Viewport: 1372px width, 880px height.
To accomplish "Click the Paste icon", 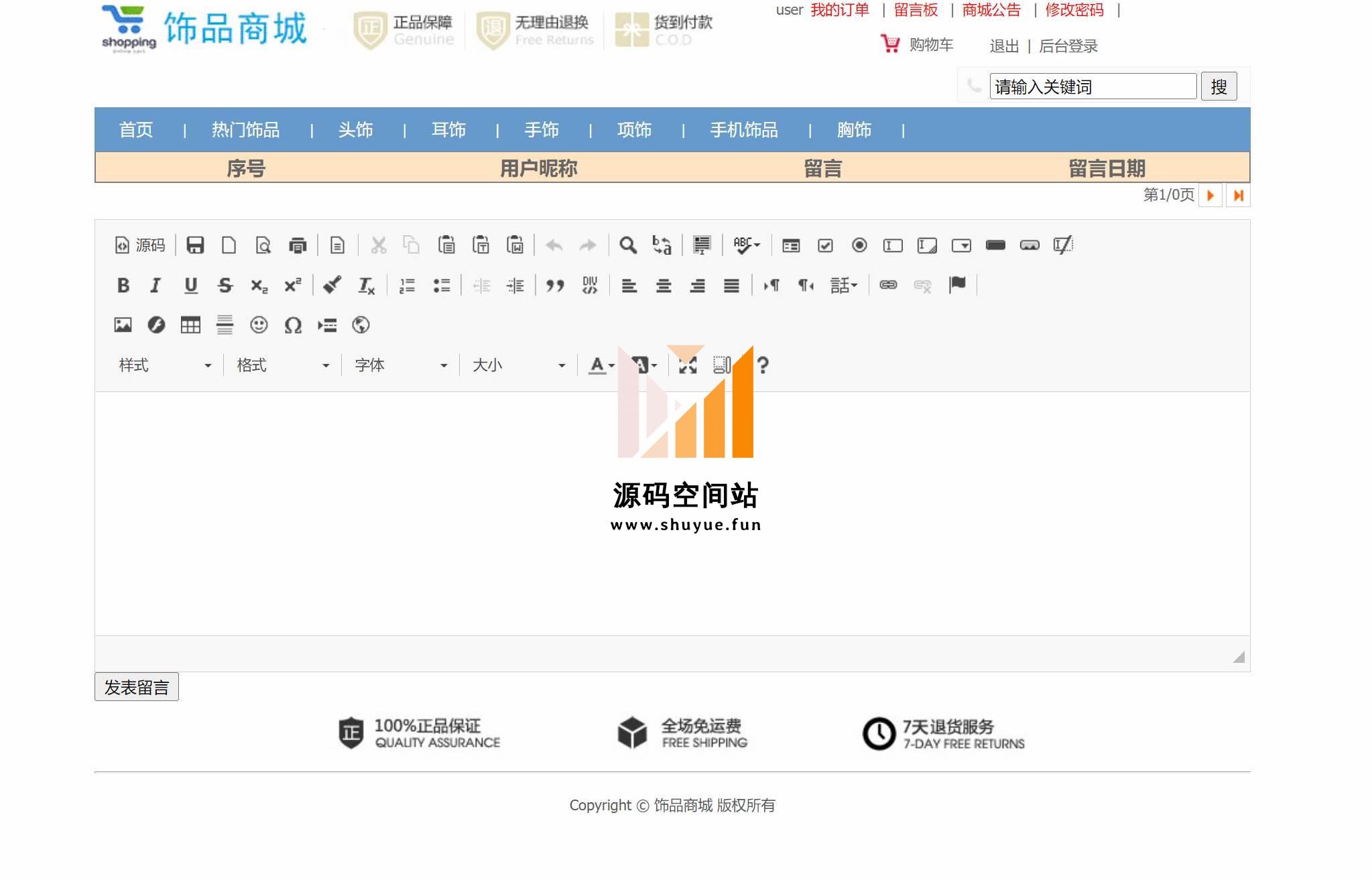I will point(446,245).
